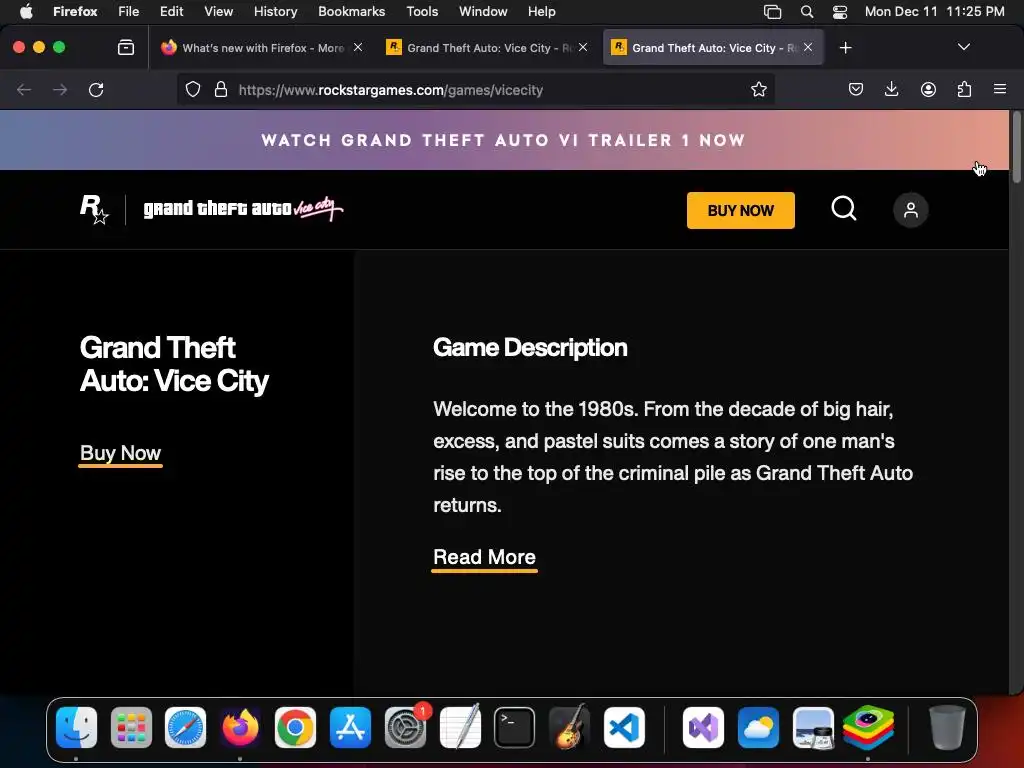Open the Window menu
1024x768 pixels.
(x=483, y=11)
